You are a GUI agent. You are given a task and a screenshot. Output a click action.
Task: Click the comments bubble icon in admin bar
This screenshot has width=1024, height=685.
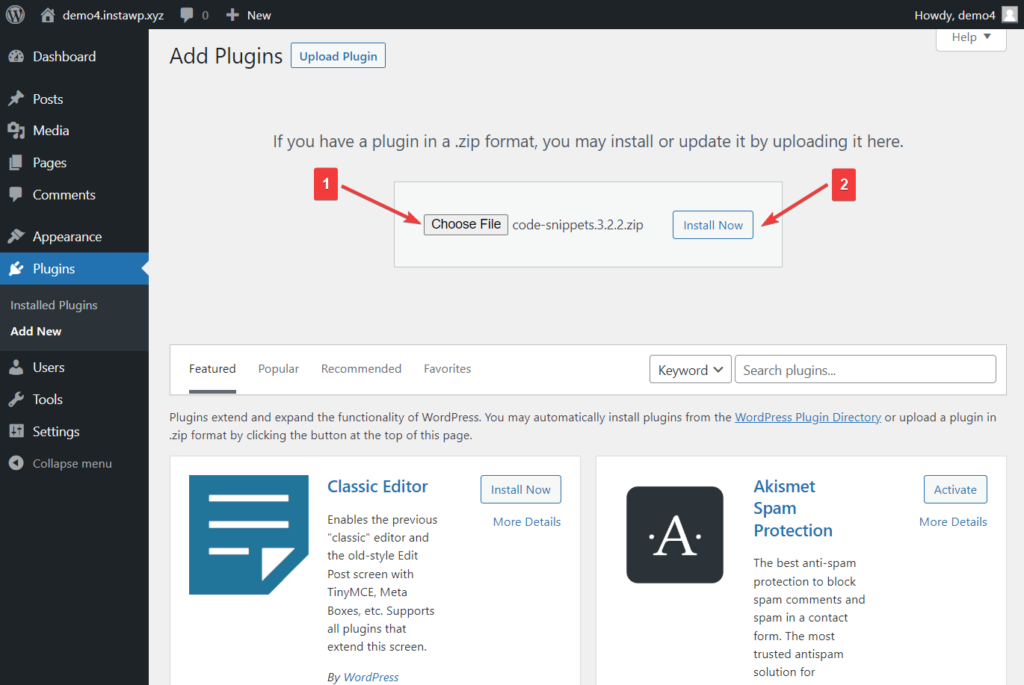point(187,15)
